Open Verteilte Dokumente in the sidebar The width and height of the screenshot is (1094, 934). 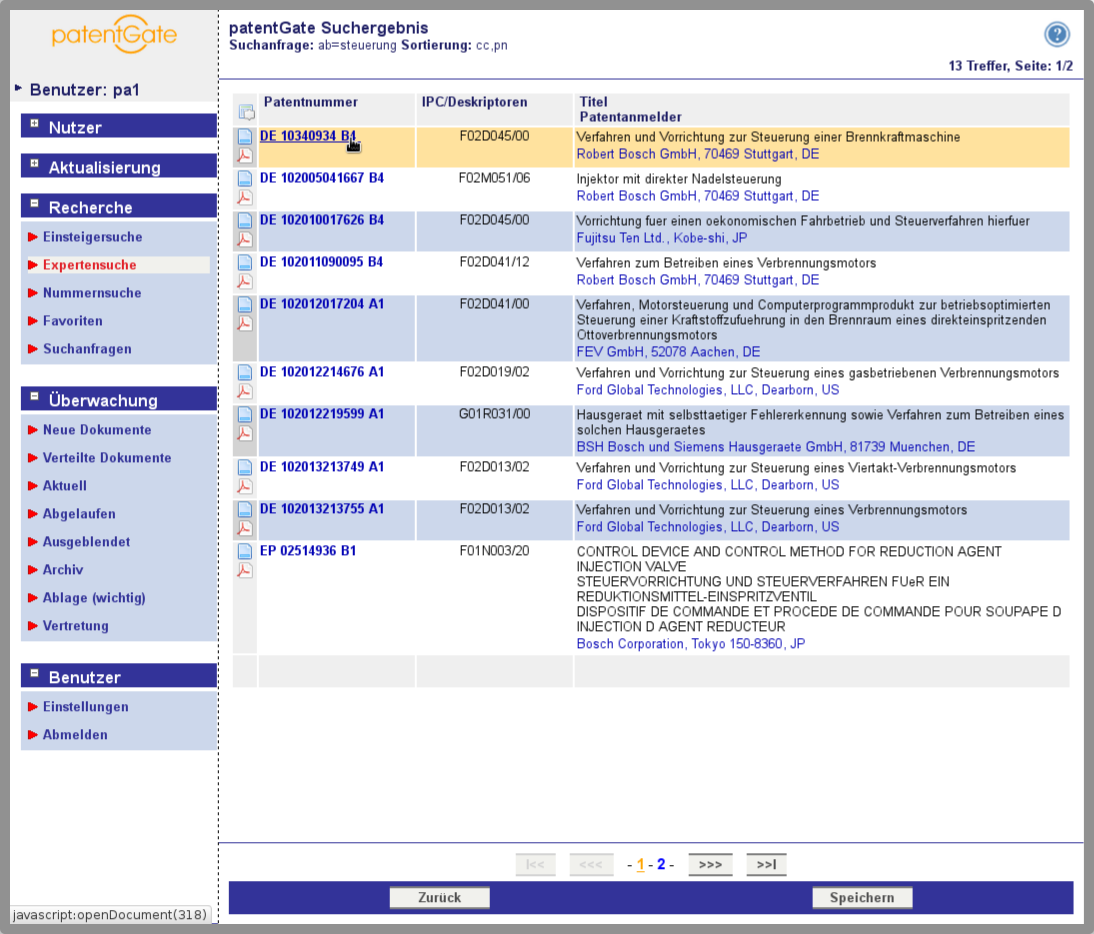point(107,458)
